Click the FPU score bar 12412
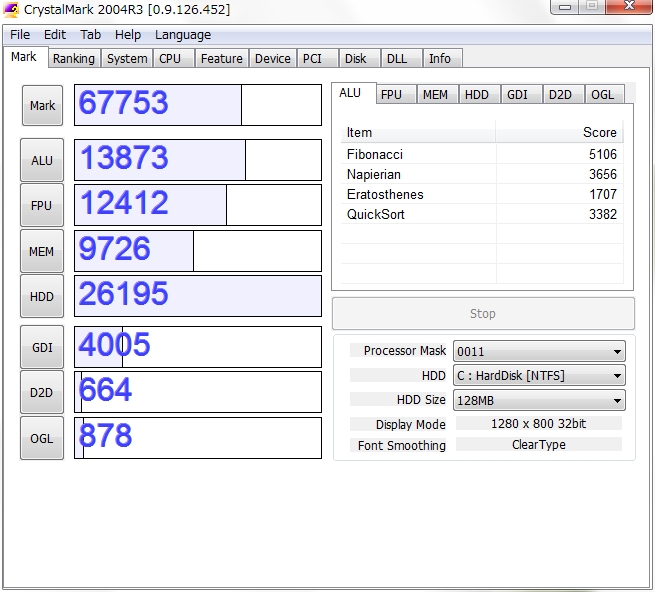 (x=198, y=205)
